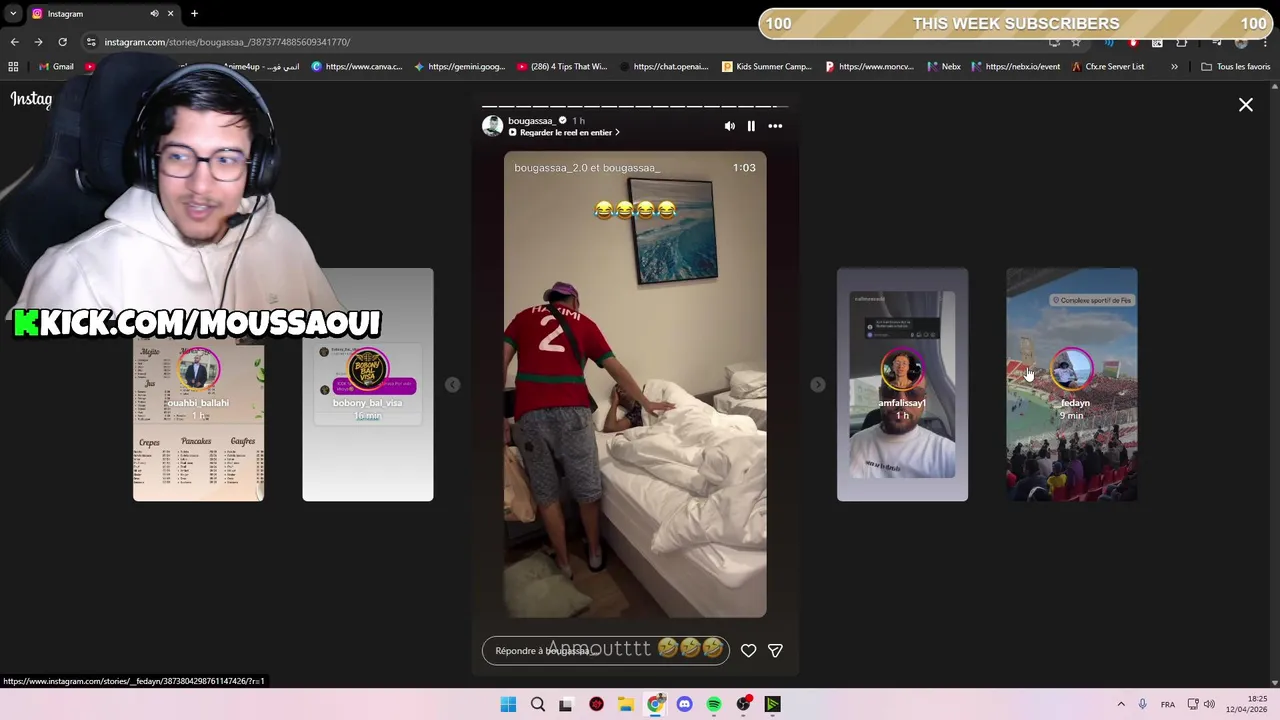
Task: Click the browser Forward arrow
Action: click(38, 42)
